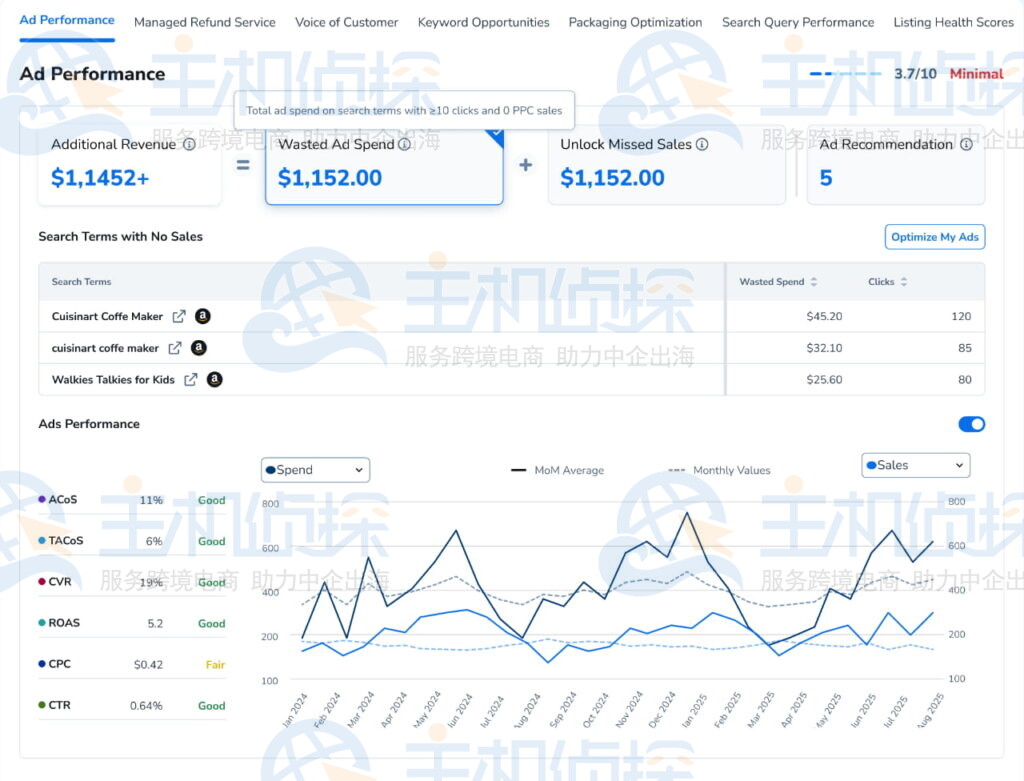Open the Keyword Opportunities tab
Screen dimensions: 1024x781
(x=483, y=22)
